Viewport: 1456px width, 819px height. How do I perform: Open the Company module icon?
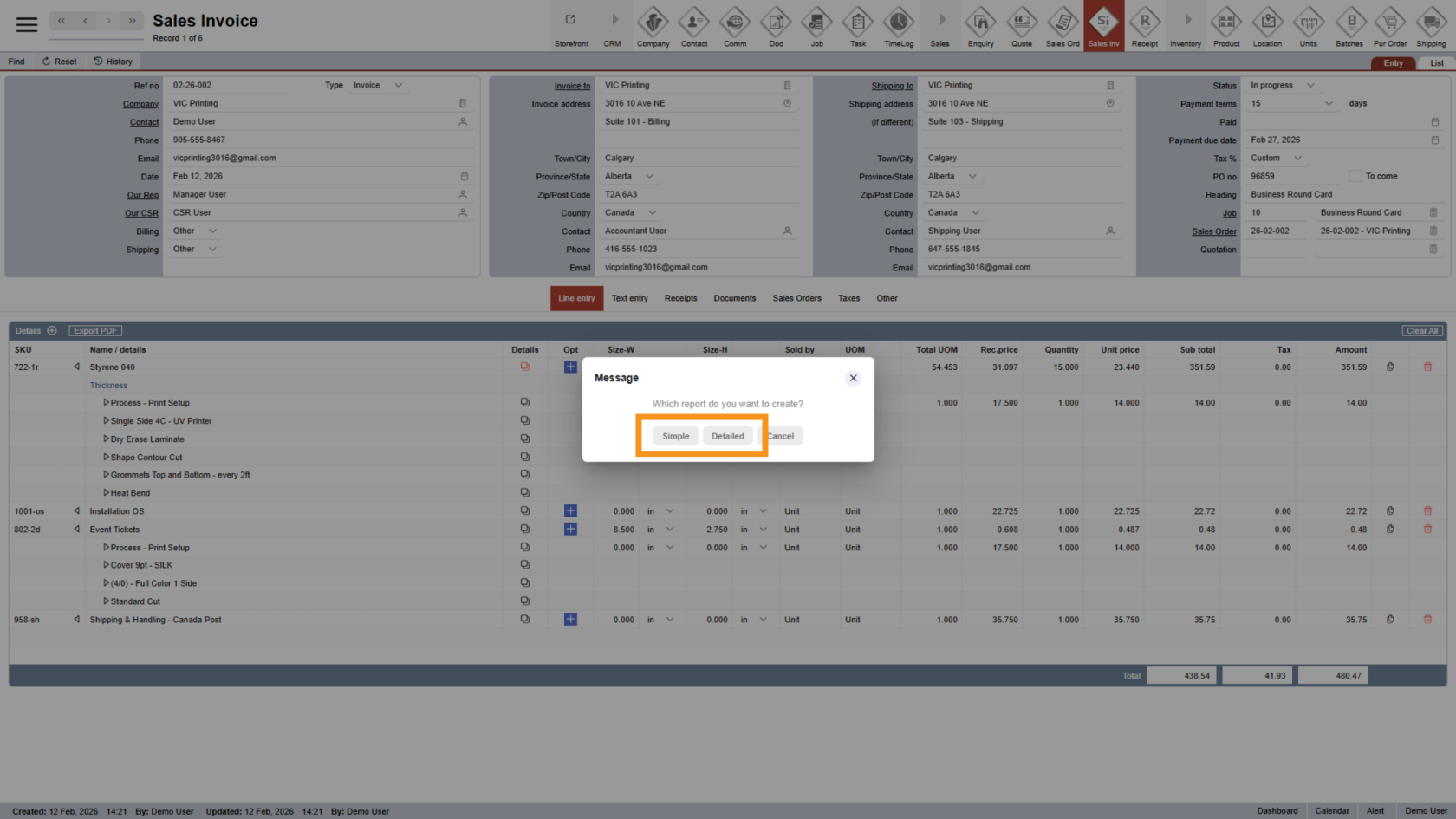coord(653,24)
